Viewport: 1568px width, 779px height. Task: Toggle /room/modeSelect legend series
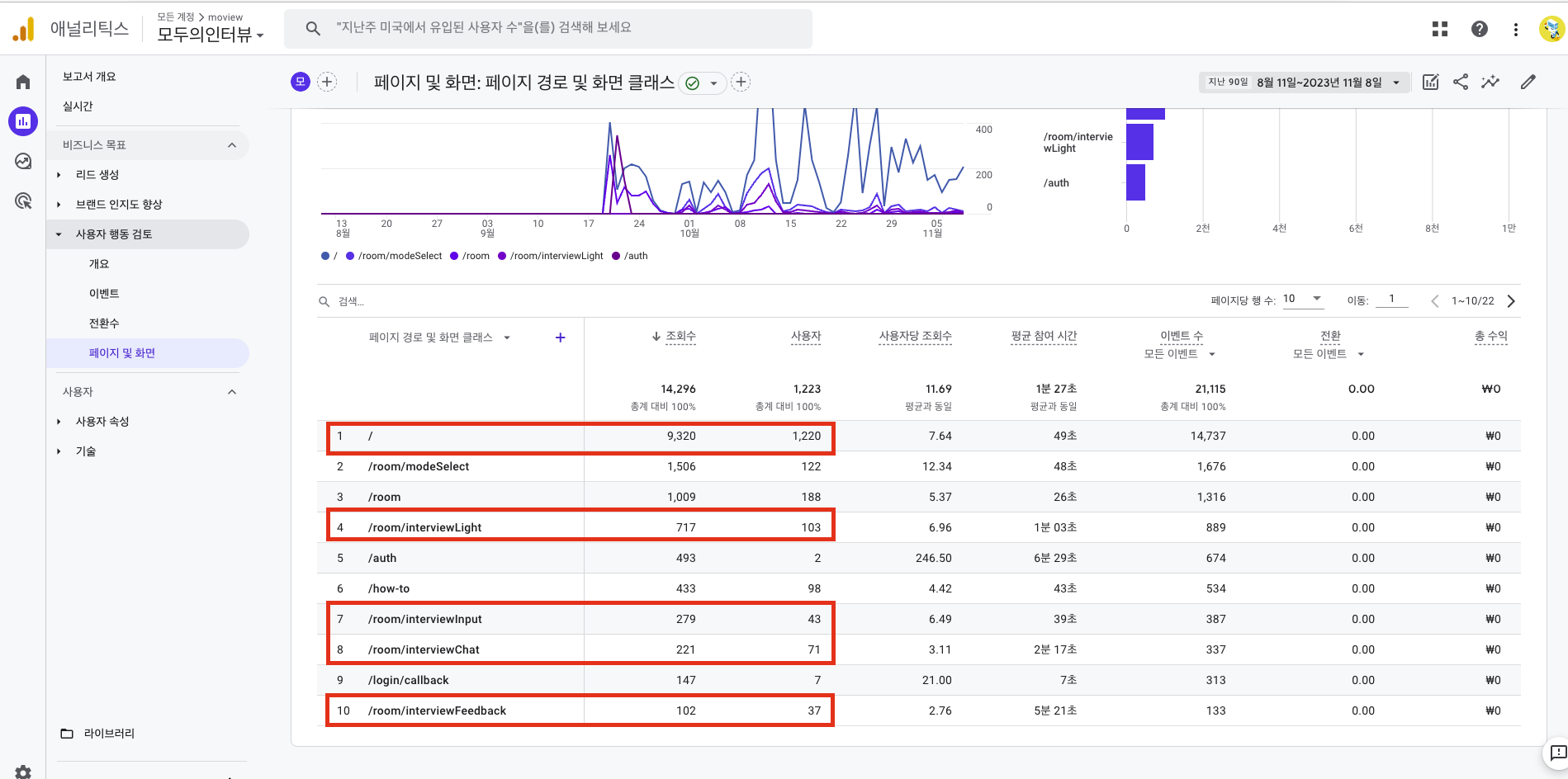(394, 256)
